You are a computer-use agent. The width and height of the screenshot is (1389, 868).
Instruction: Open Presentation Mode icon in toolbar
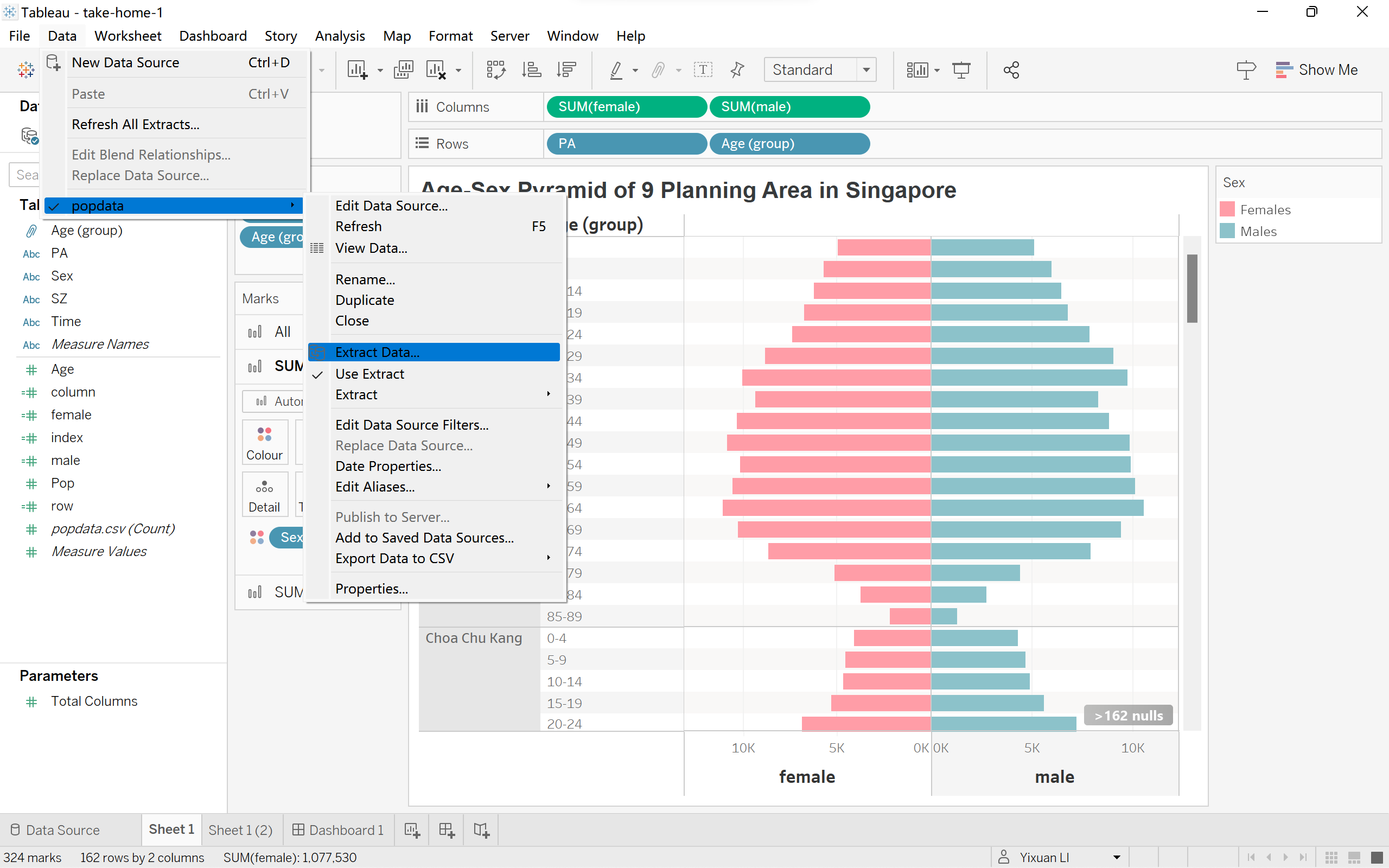point(961,70)
